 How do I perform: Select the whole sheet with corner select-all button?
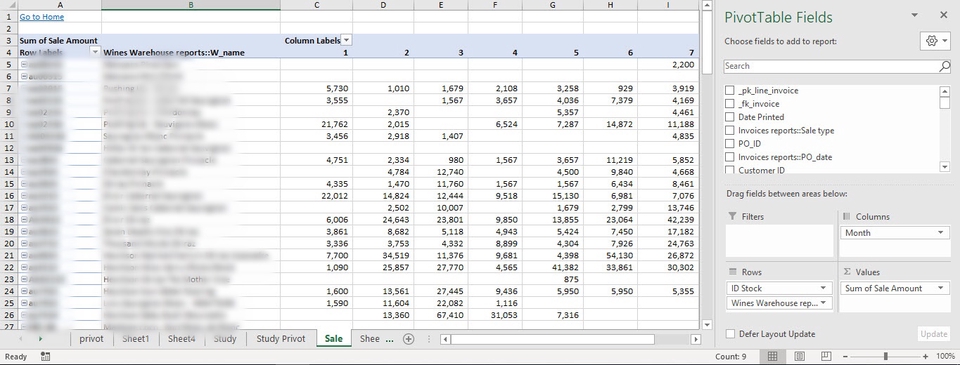tap(9, 5)
